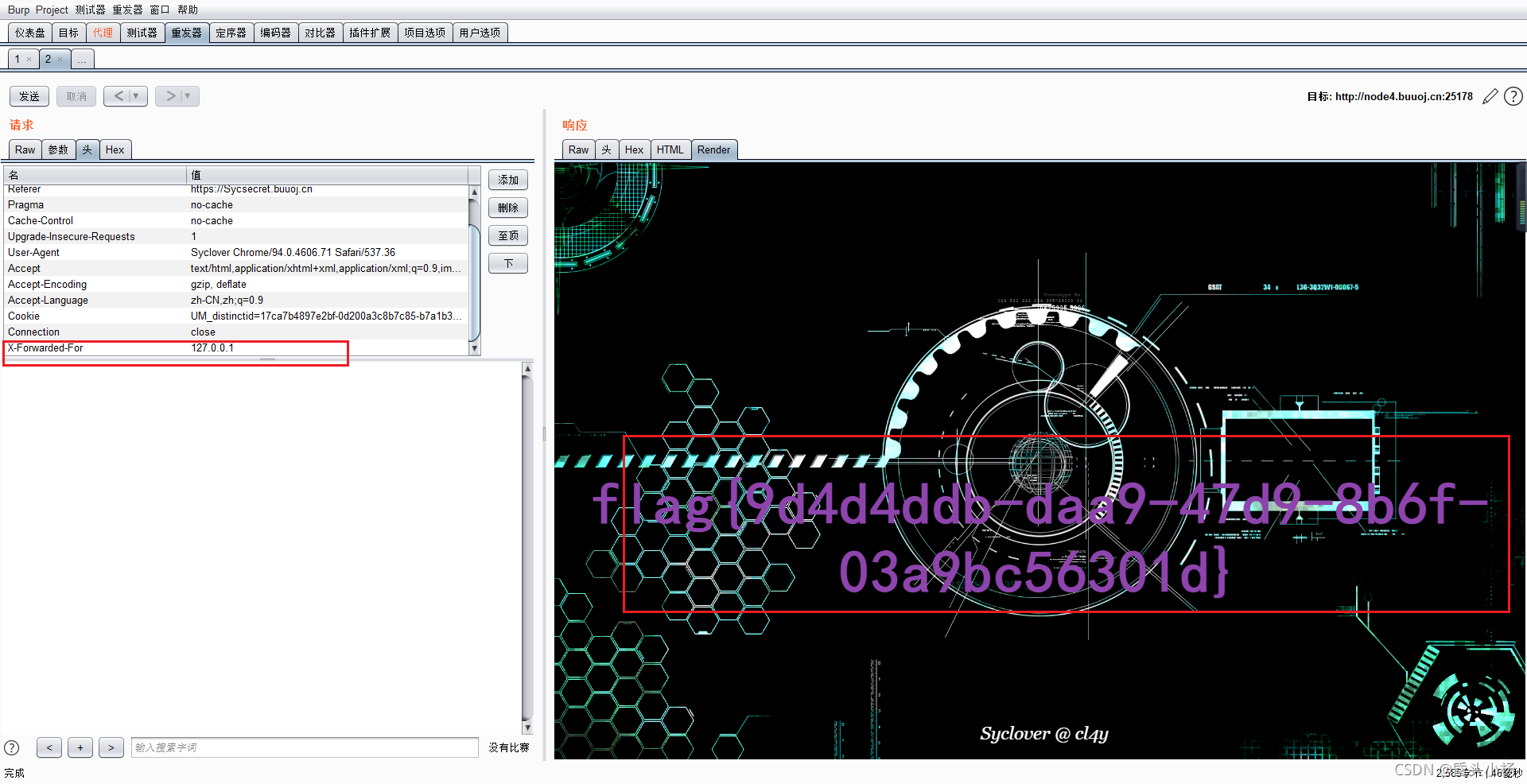Screen dimensions: 1527x784
Task: Switch to the 插件扩展 tab
Action: point(370,33)
